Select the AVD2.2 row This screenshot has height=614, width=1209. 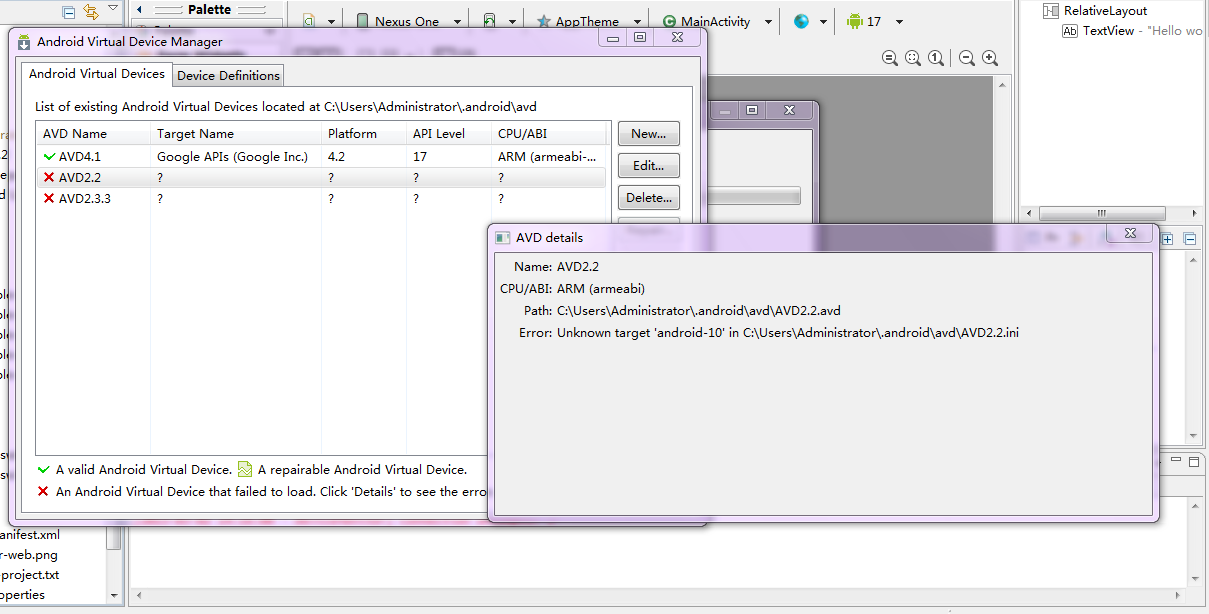point(321,178)
